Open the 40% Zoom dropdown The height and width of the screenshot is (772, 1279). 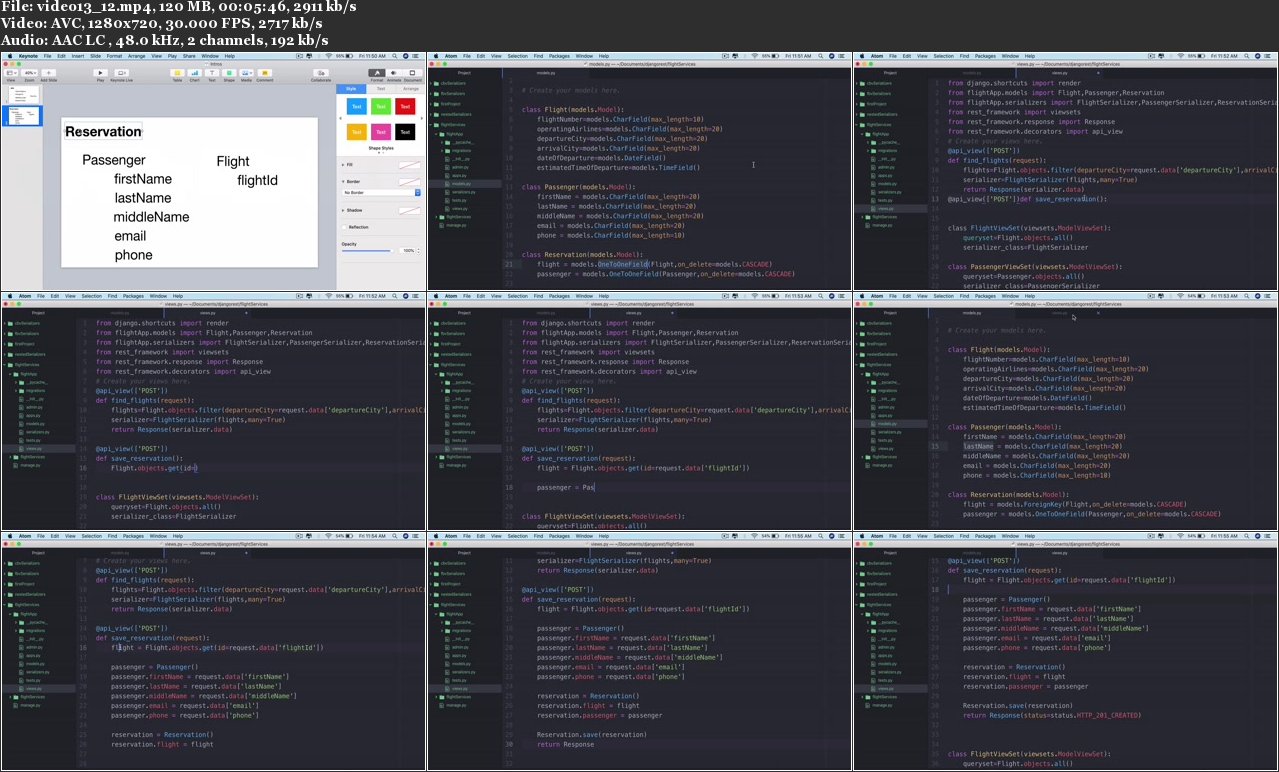pyautogui.click(x=31, y=73)
